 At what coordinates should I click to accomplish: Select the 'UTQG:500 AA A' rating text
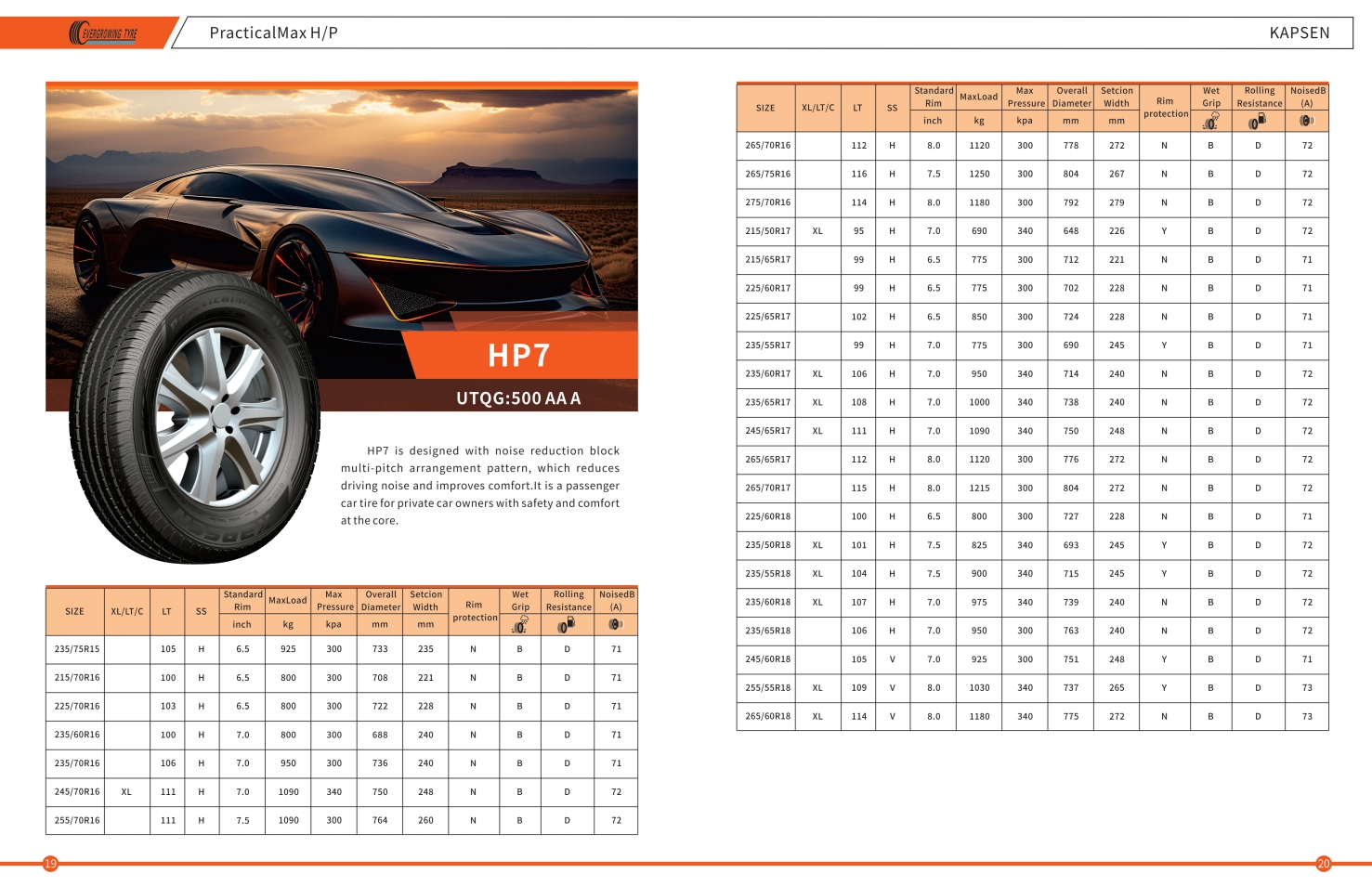(518, 398)
